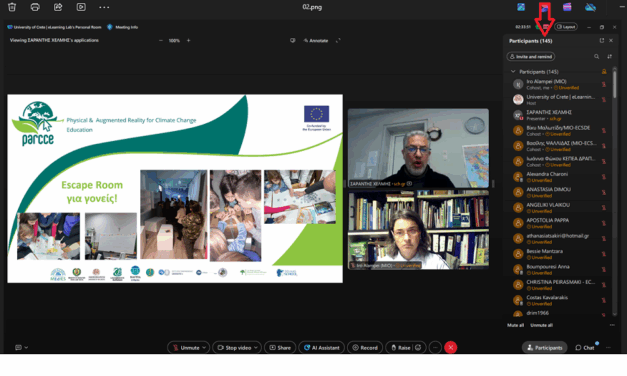Click Stop video
This screenshot has width=627, height=376.
click(235, 348)
